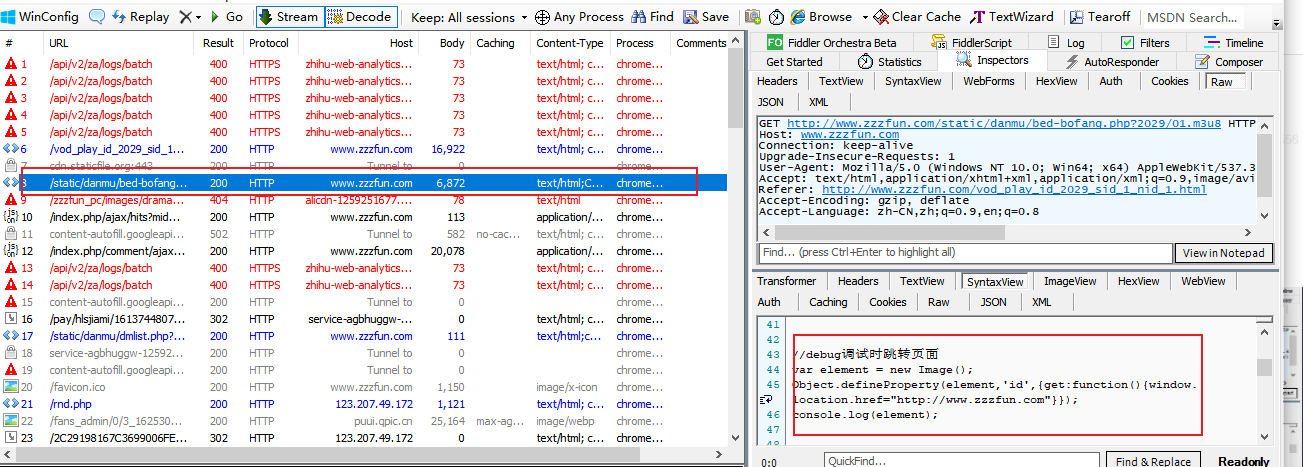Image resolution: width=1303 pixels, height=467 pixels.
Task: Click the Remove X icon
Action: click(x=185, y=17)
